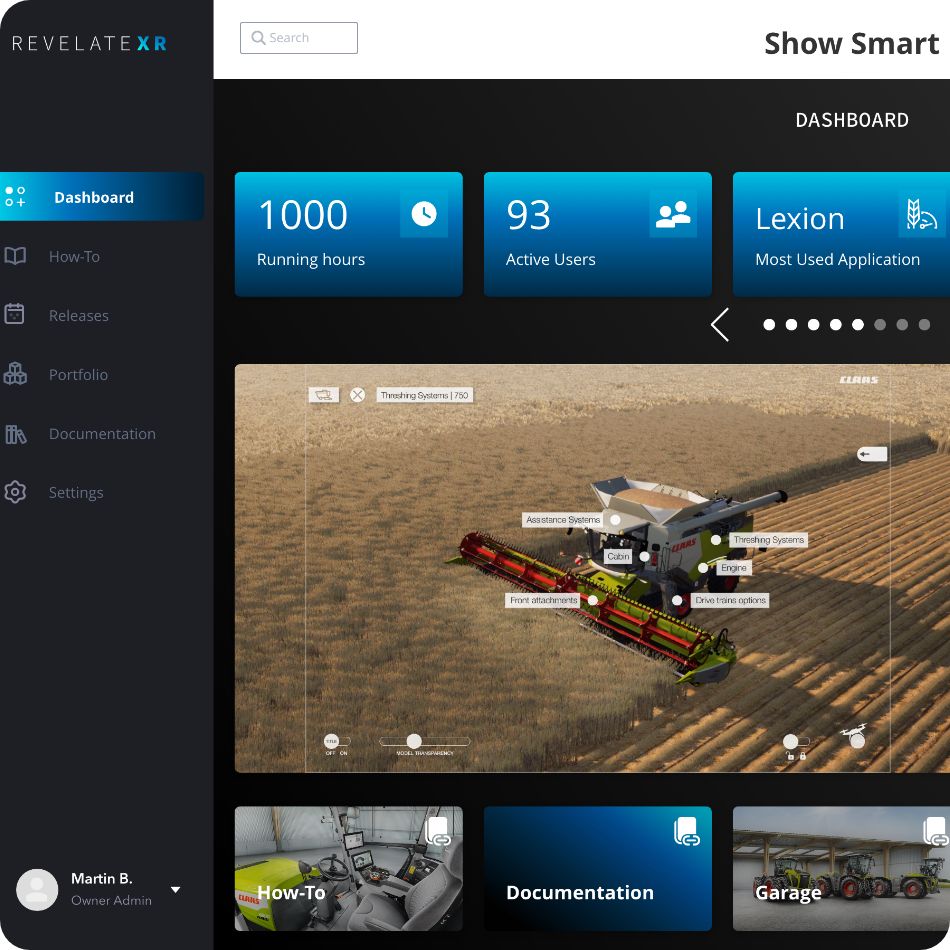Select the Front attachments hotspot label
This screenshot has height=950, width=950.
543,600
